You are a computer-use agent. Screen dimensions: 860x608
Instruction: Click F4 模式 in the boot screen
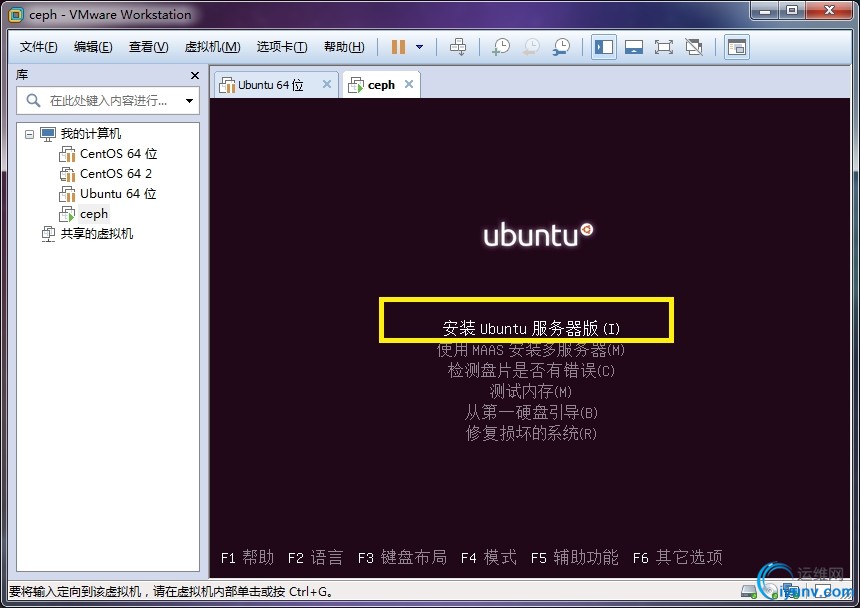[x=489, y=558]
